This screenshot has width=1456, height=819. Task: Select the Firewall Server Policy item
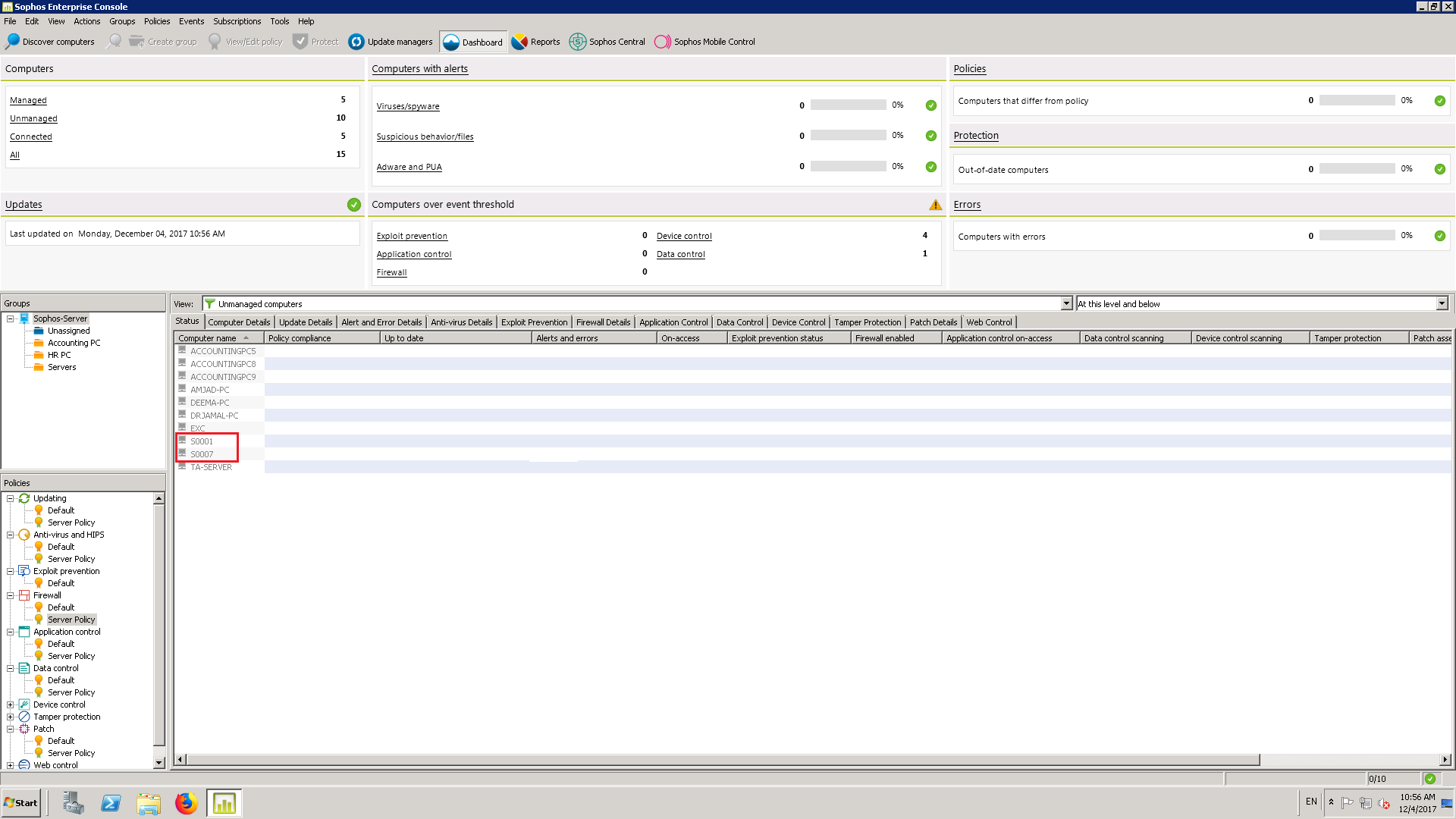(71, 620)
